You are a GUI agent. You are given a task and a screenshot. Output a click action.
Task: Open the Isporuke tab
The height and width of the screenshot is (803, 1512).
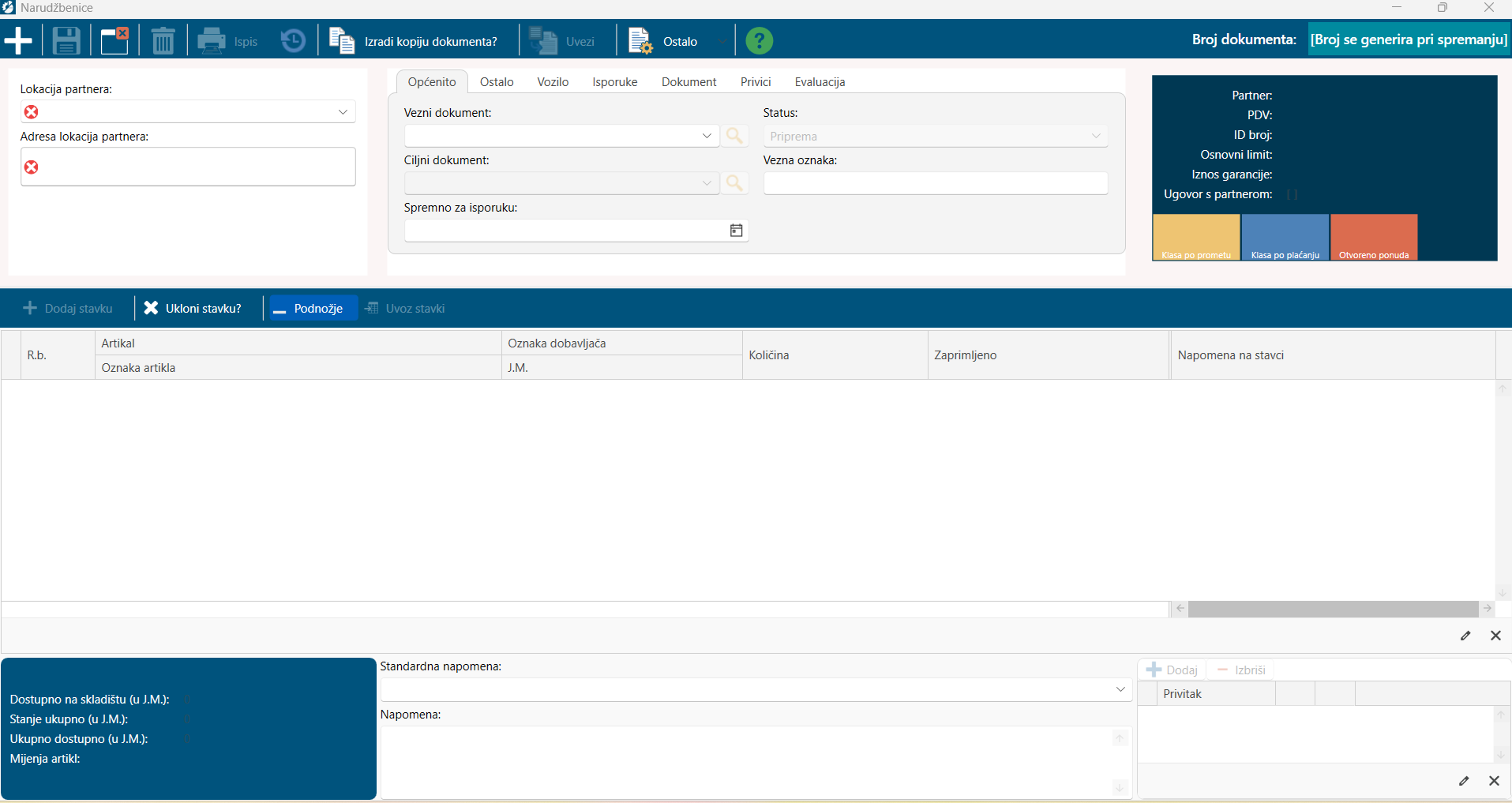(x=615, y=82)
